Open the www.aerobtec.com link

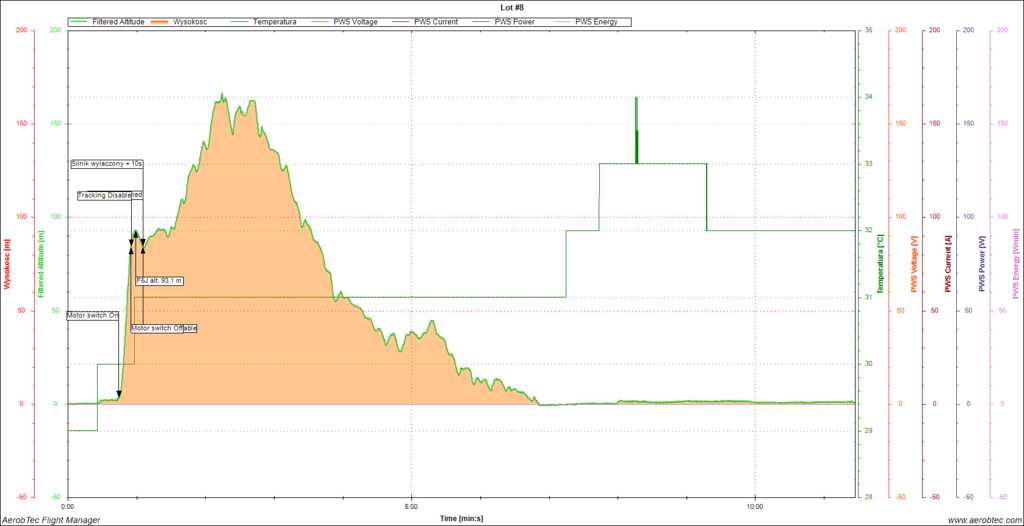point(981,519)
